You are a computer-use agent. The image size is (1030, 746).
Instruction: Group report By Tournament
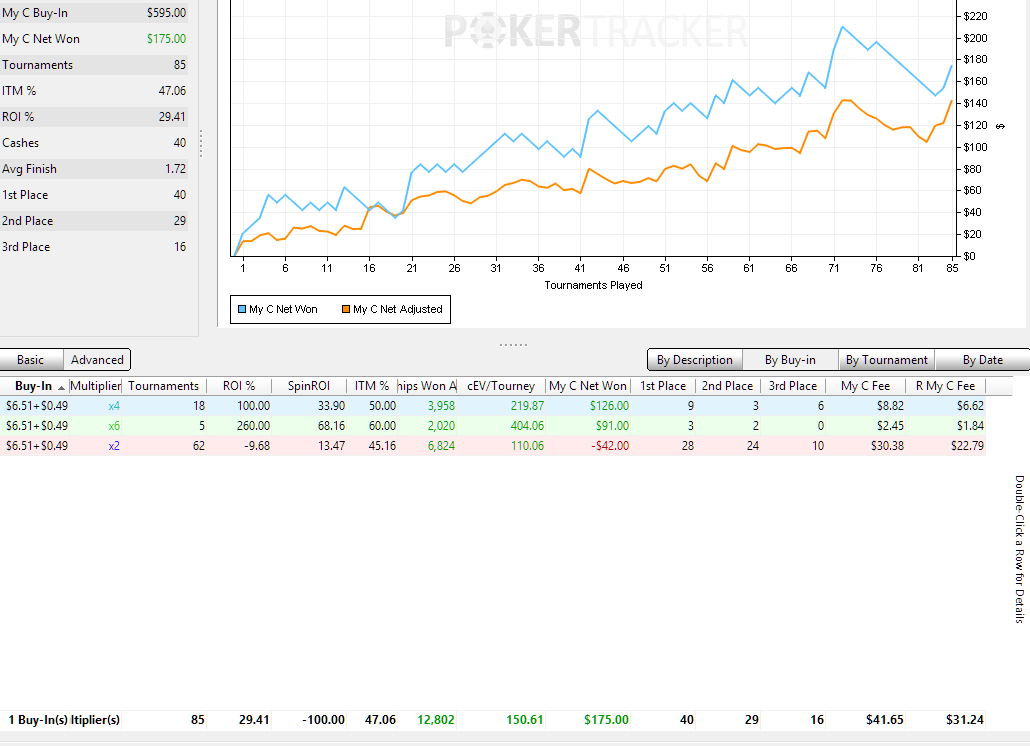[x=887, y=360]
